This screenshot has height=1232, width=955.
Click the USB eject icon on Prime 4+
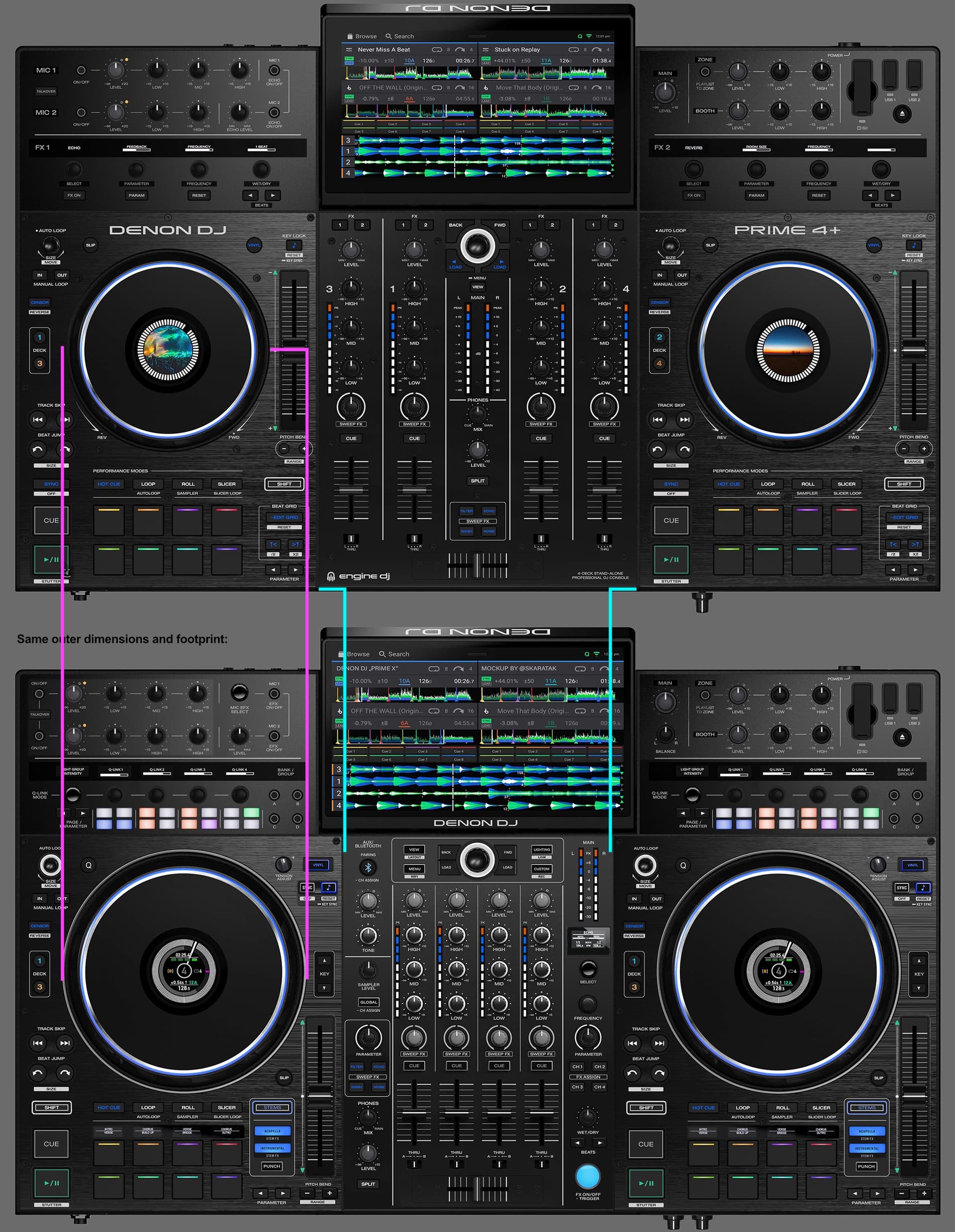click(901, 114)
